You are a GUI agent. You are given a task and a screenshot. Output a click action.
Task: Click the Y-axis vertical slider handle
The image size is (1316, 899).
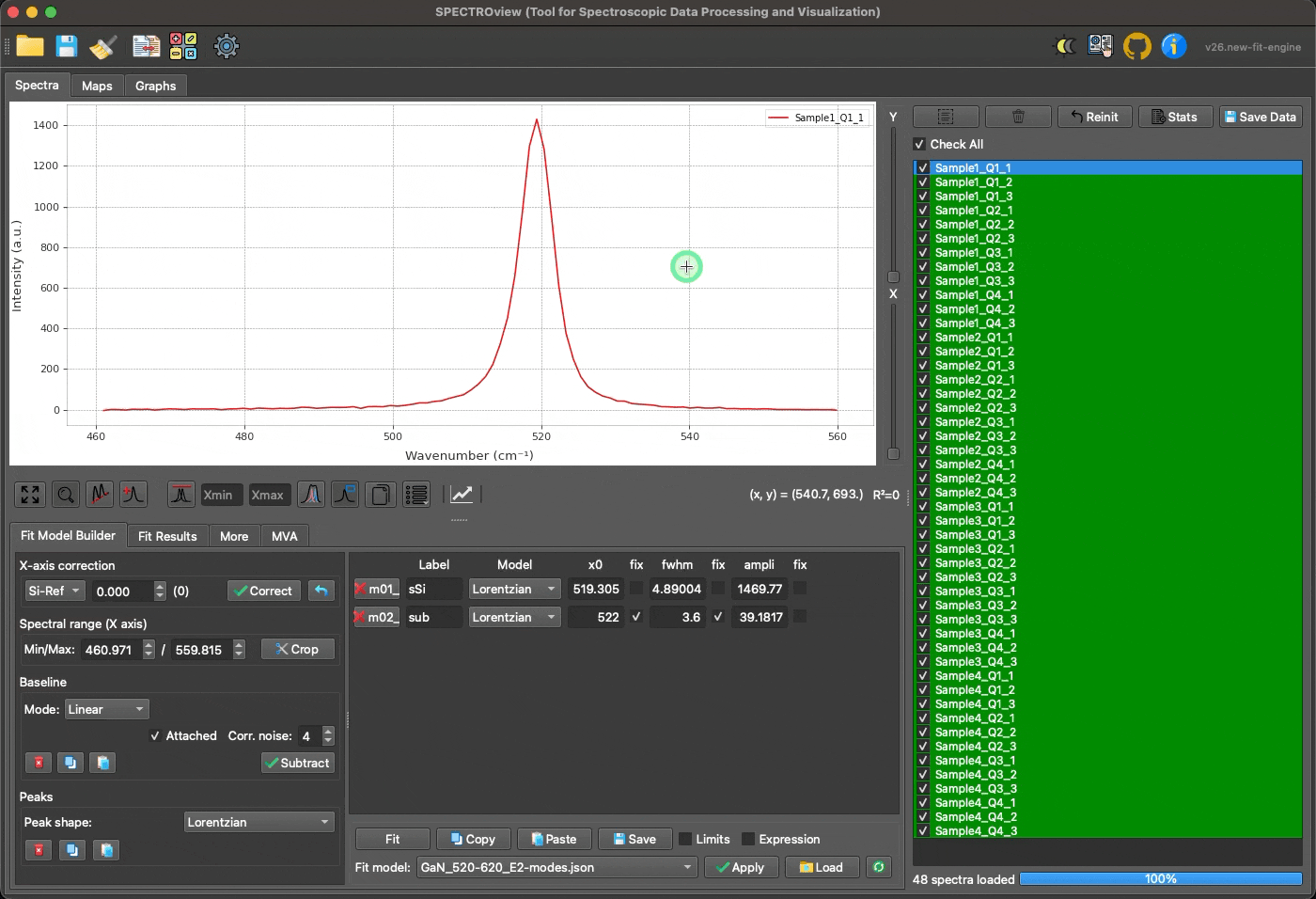pos(893,277)
